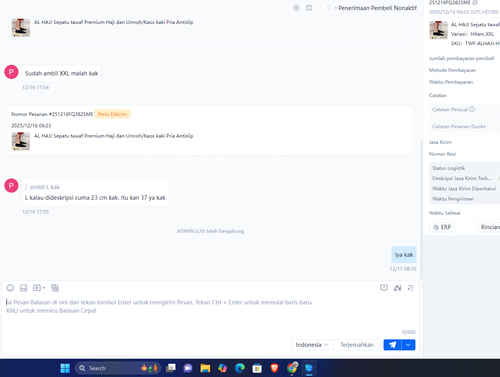
Task: Open the text formatting list icon at toolbar right
Action: point(411,288)
